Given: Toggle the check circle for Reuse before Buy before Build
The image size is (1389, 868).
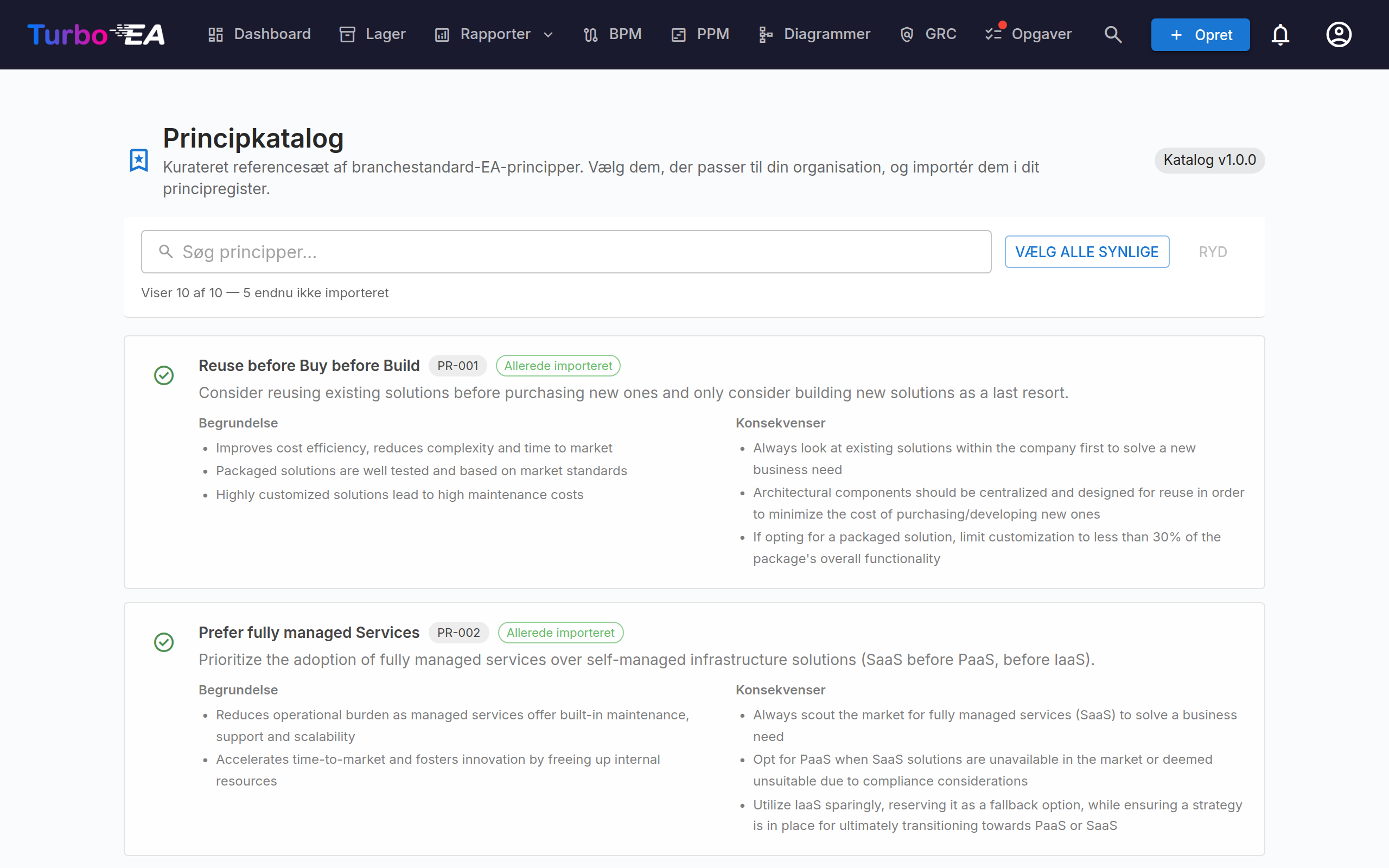Looking at the screenshot, I should coord(164,375).
